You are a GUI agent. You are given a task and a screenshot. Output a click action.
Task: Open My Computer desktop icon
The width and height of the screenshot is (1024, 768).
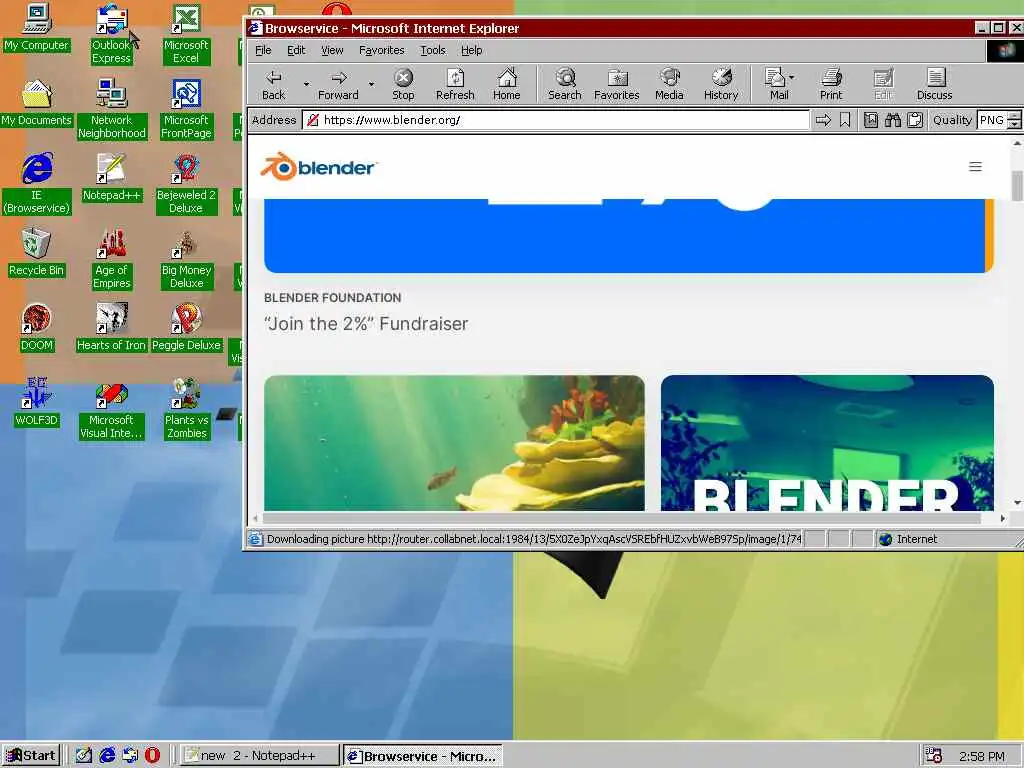pos(37,28)
